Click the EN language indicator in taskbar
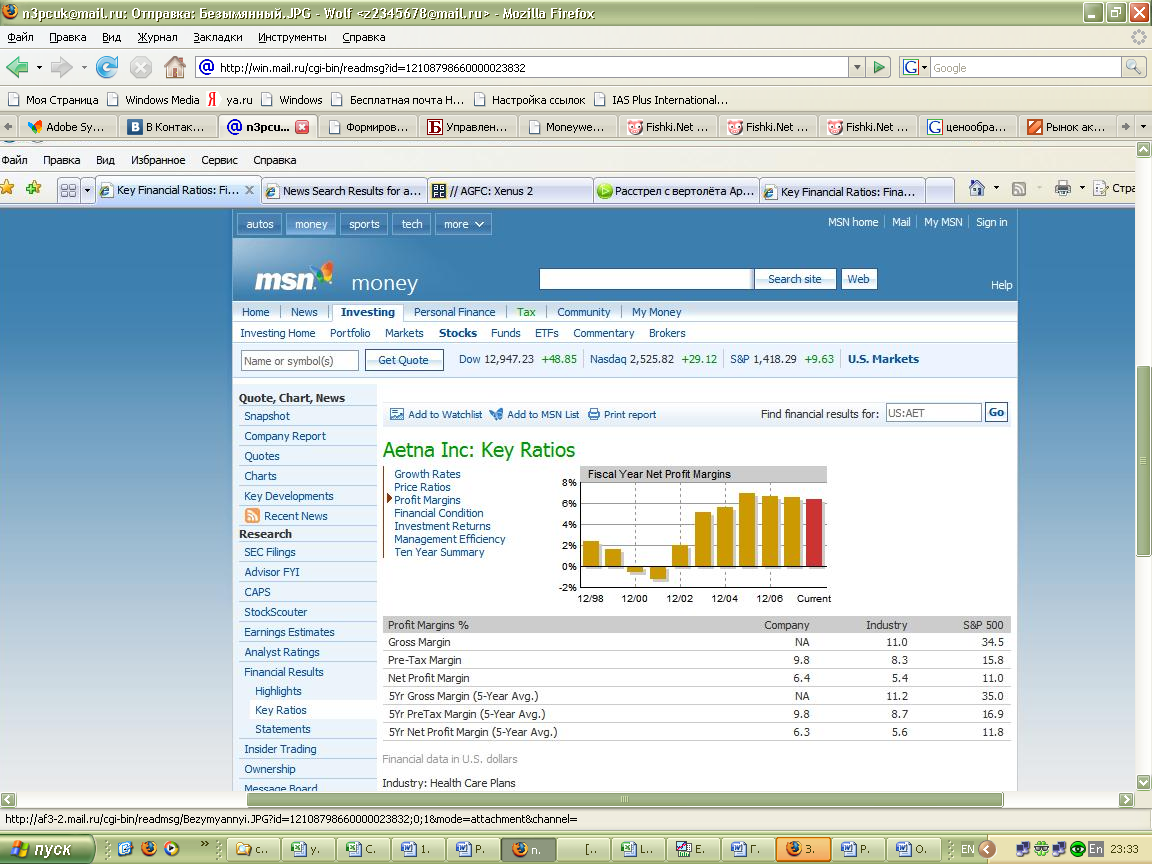Viewport: 1152px width, 864px height. 968,849
